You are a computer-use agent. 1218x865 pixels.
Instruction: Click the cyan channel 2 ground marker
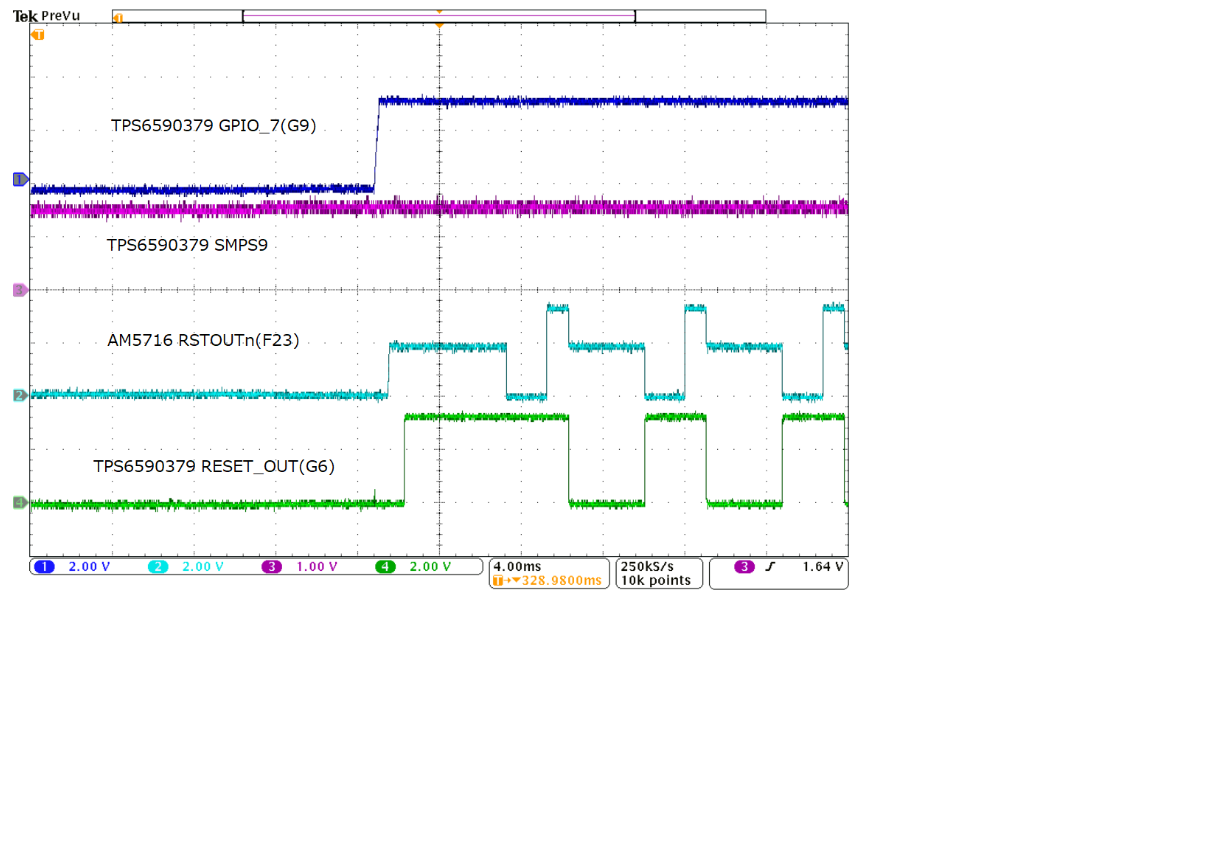[x=19, y=395]
